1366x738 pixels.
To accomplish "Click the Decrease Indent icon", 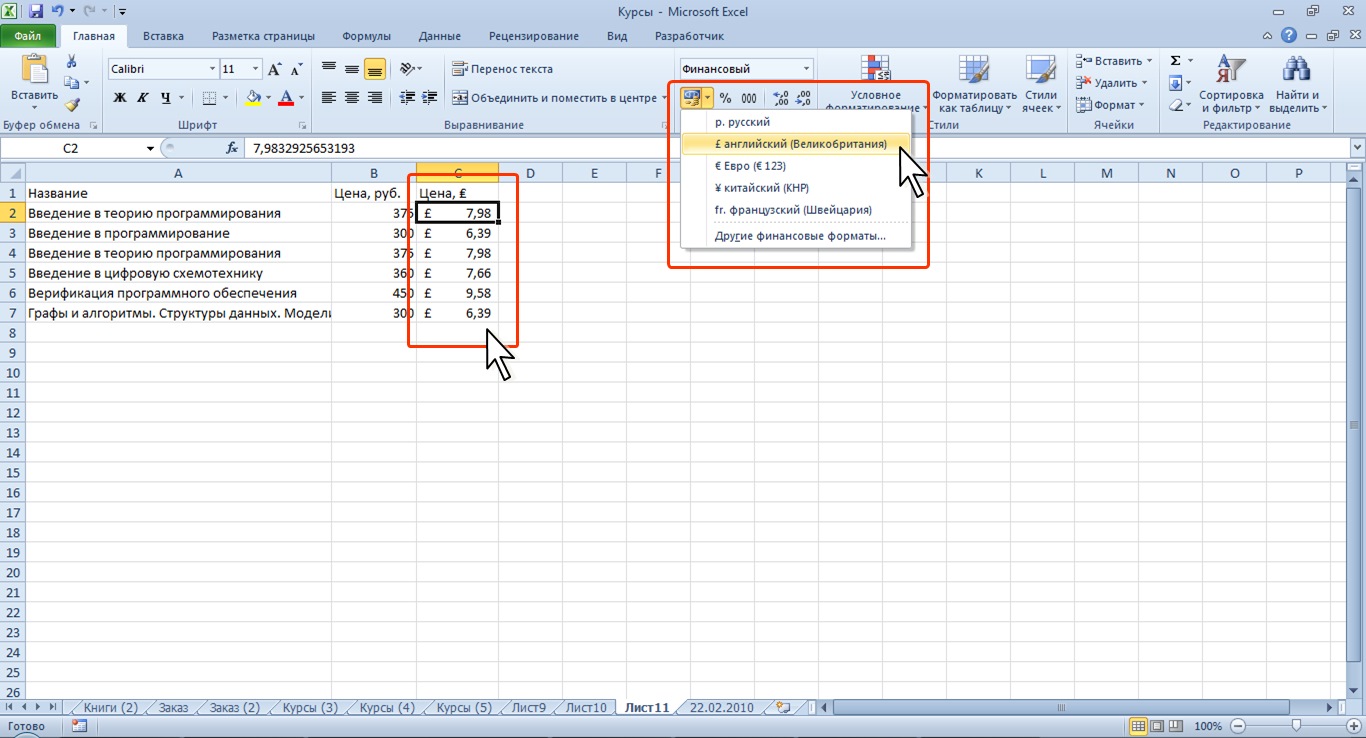I will [407, 98].
